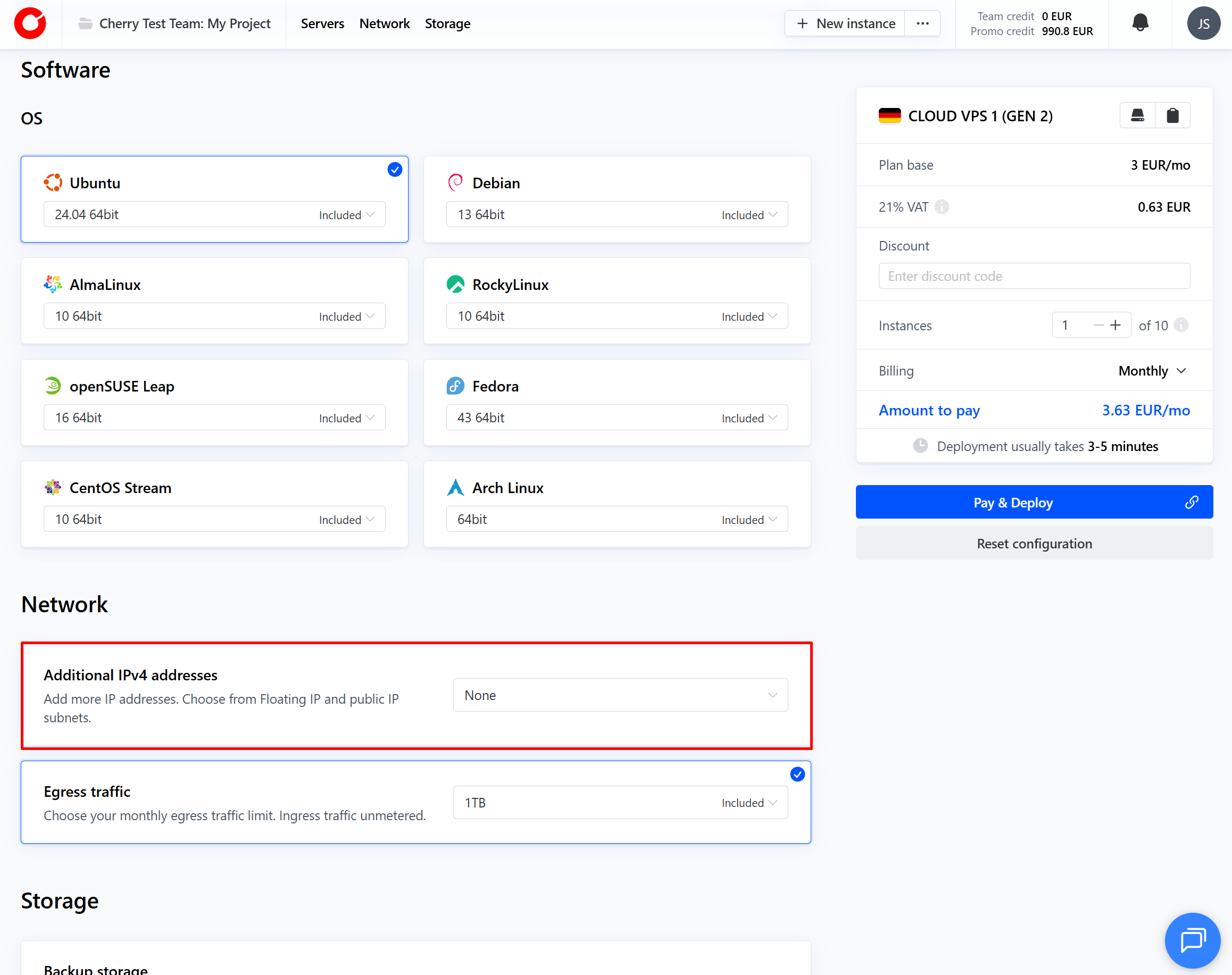Image resolution: width=1232 pixels, height=975 pixels.
Task: Click the clipboard icon in plan header
Action: [x=1172, y=116]
